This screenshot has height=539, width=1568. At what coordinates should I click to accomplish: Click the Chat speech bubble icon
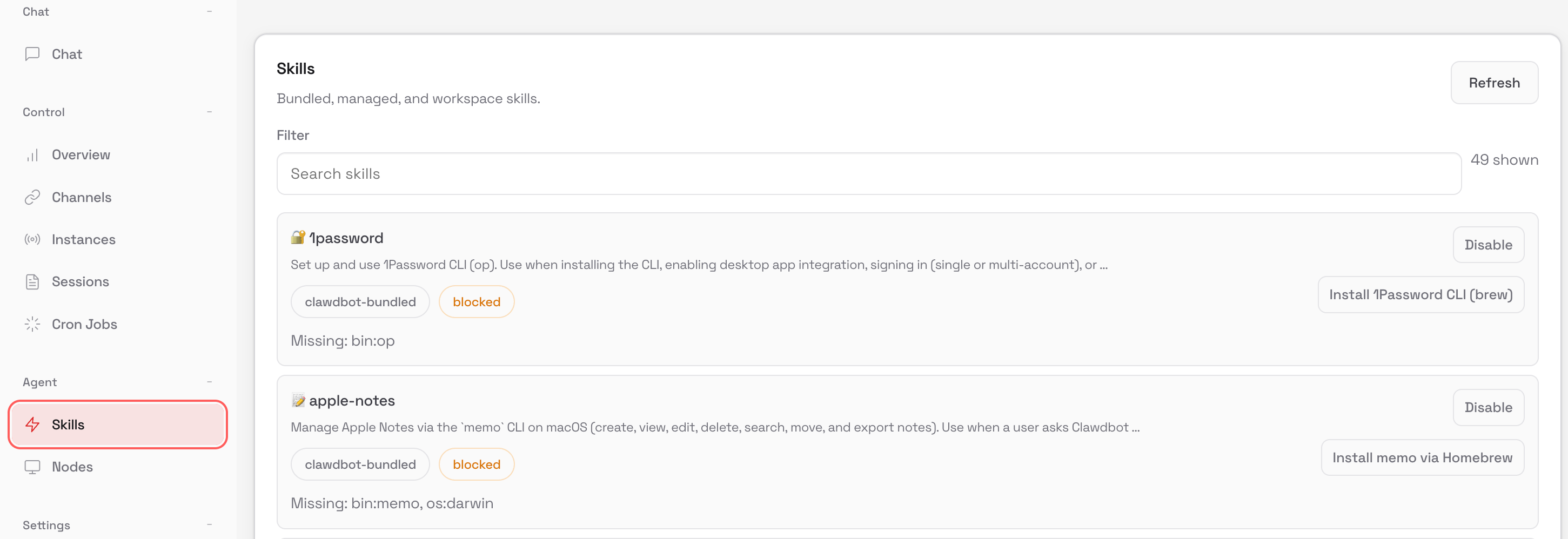(32, 54)
